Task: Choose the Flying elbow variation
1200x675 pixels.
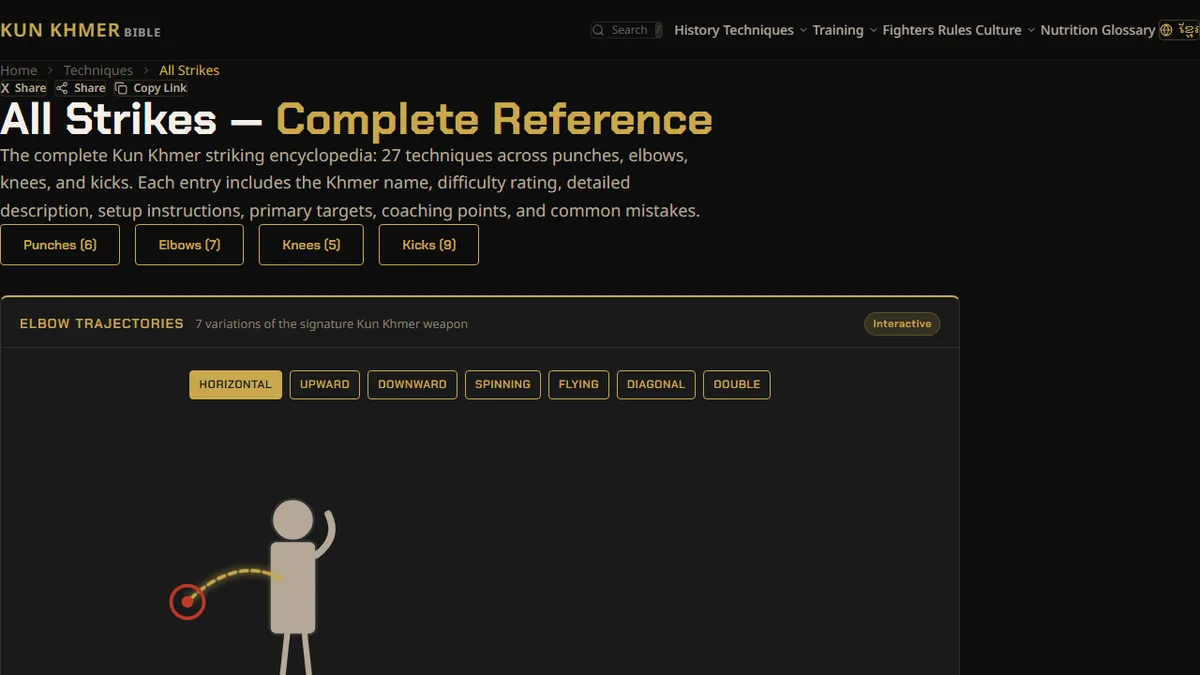Action: point(579,385)
